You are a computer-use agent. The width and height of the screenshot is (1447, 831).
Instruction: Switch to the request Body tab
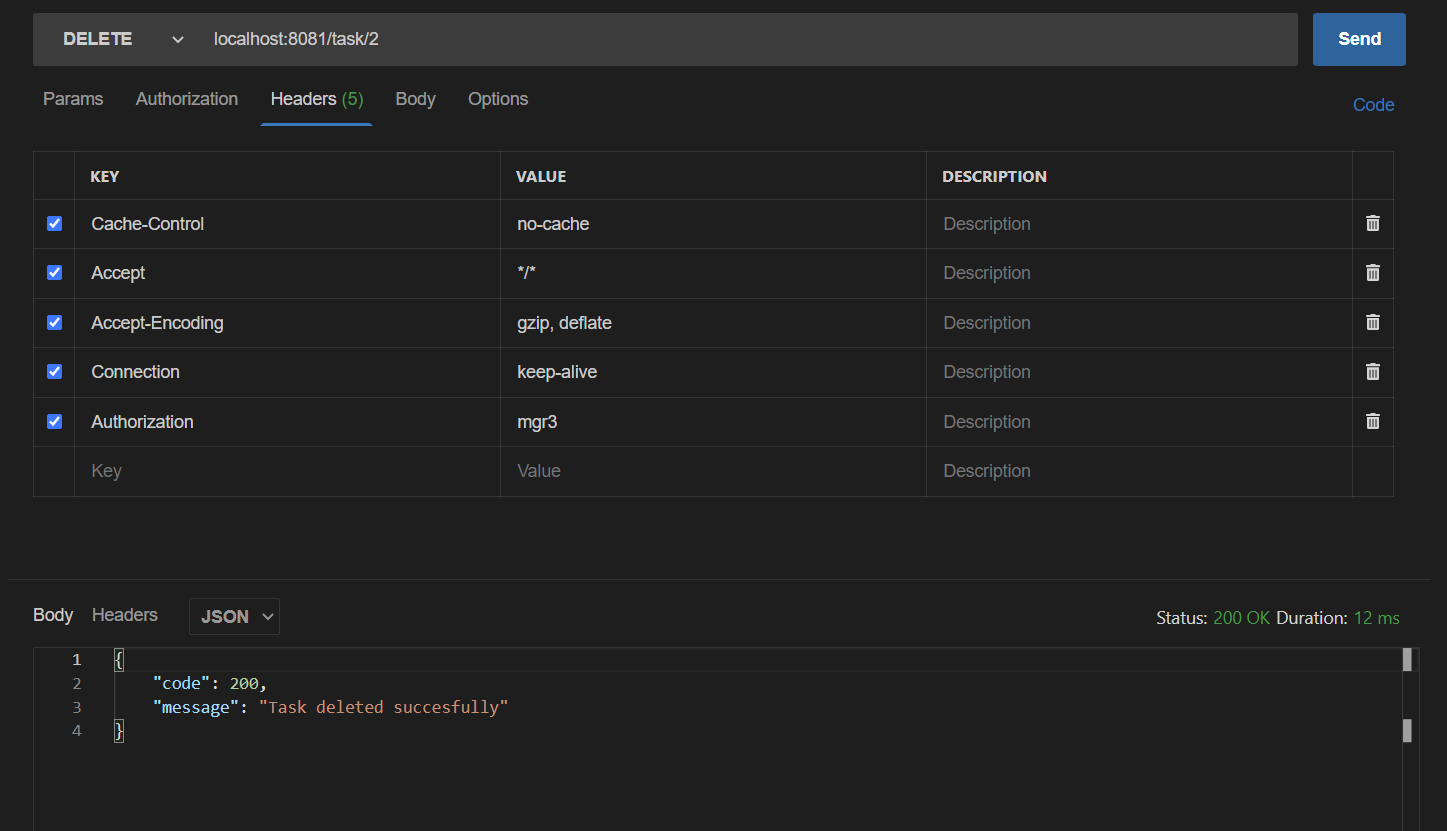(415, 99)
